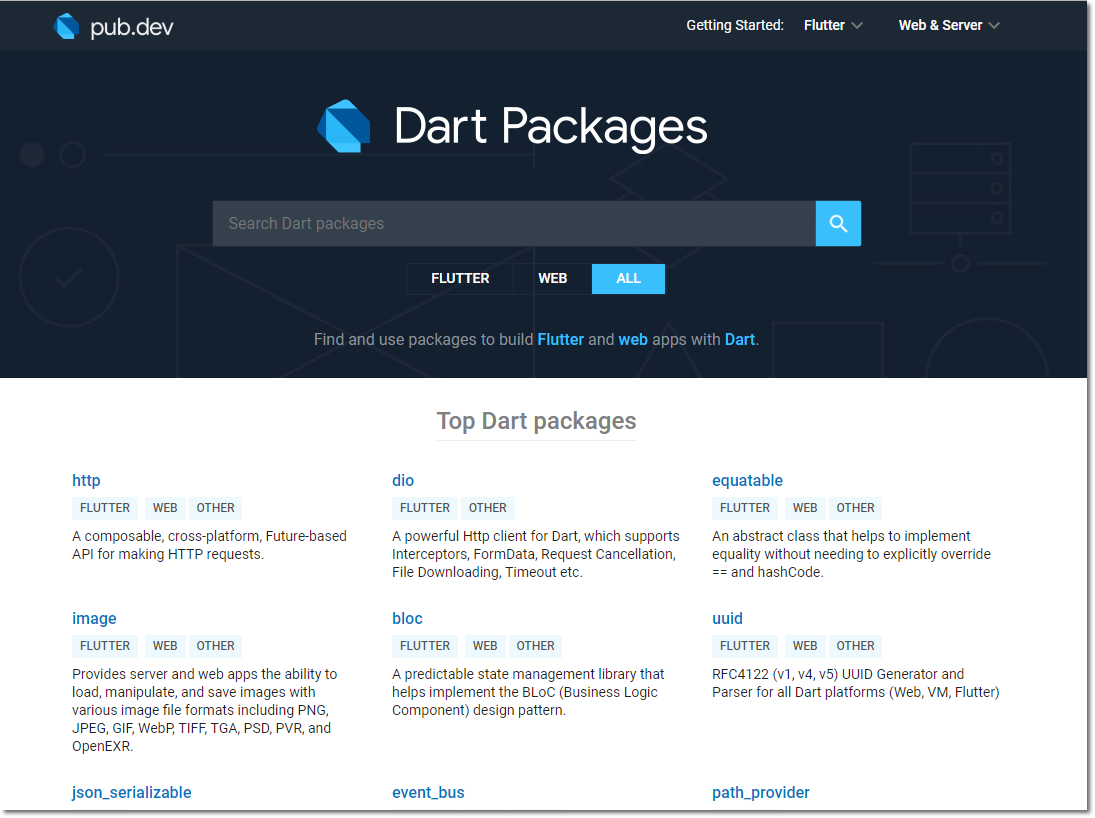Open the path_provider package page
Screen dimensions: 1095x818
[760, 793]
